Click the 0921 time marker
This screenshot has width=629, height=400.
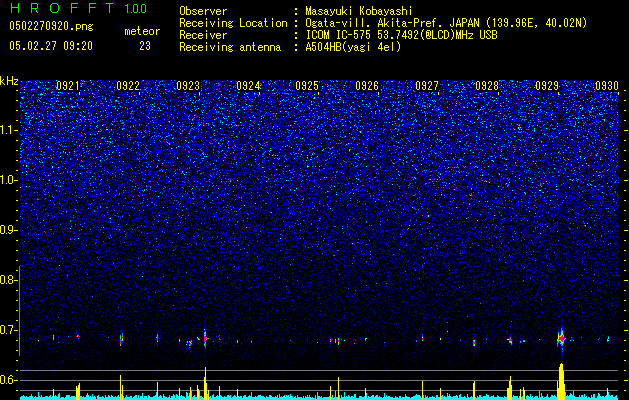point(68,86)
